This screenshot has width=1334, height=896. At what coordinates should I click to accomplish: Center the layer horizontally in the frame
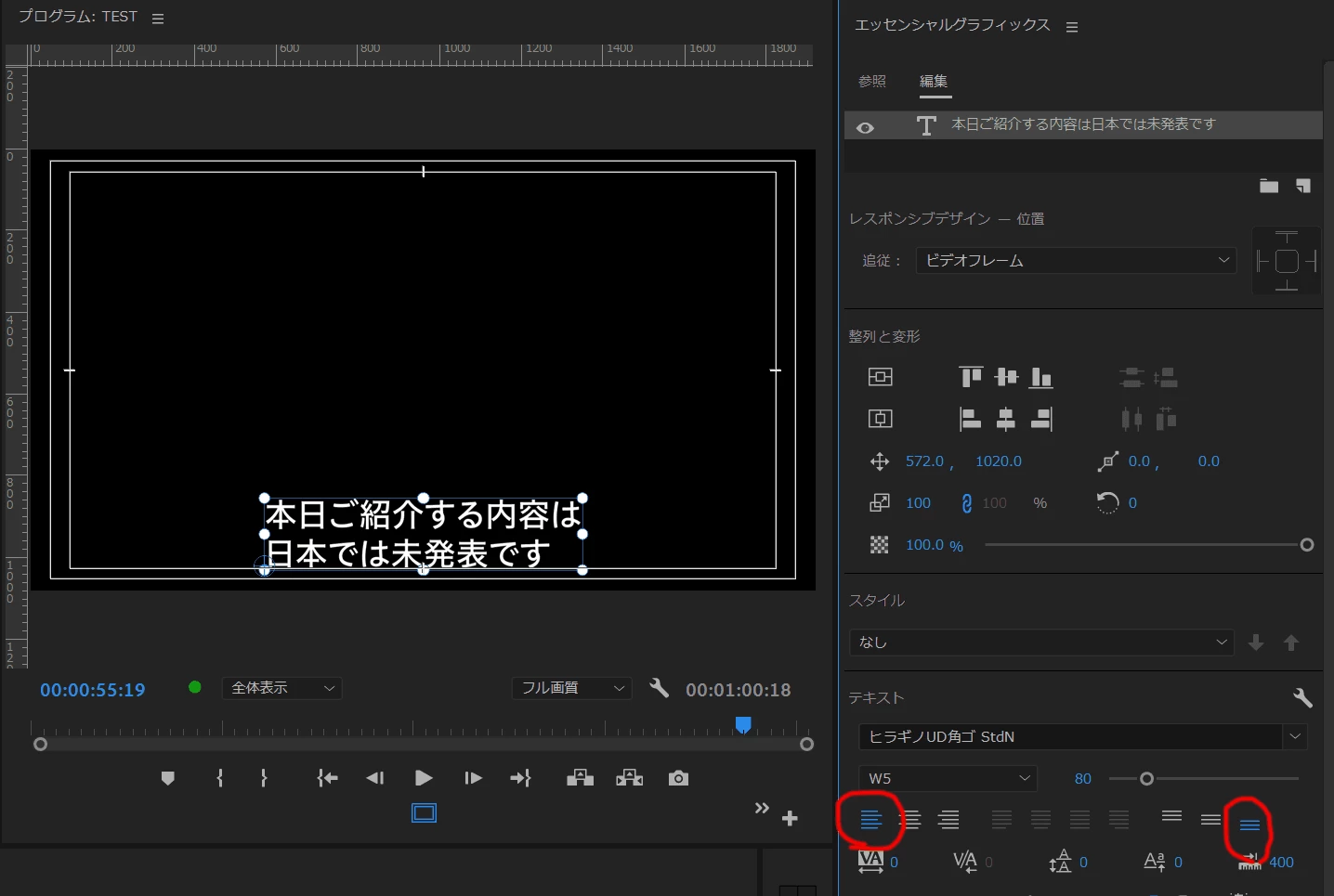(880, 419)
